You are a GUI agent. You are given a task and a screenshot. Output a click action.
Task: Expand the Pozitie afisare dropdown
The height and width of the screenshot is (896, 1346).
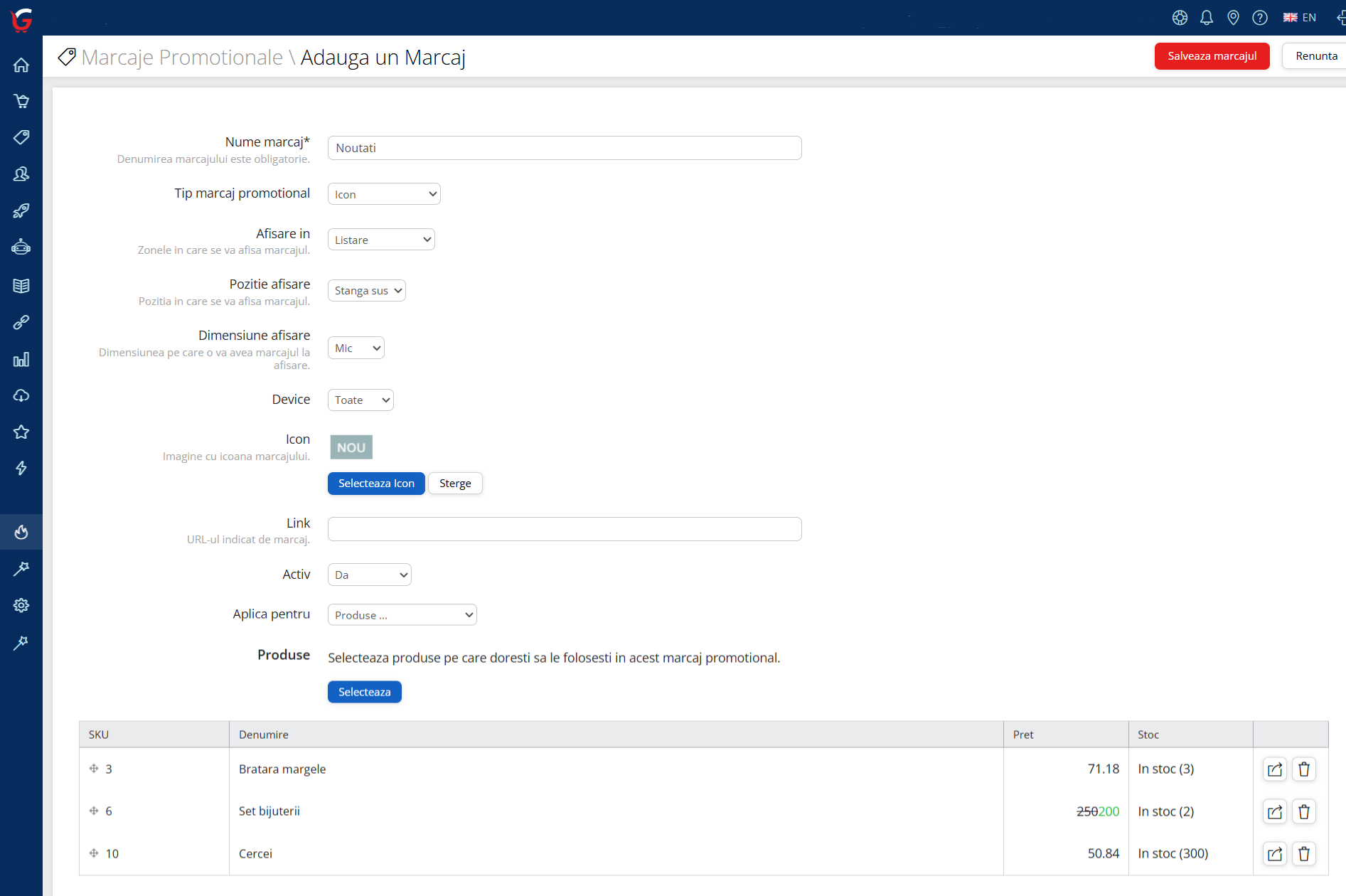click(x=367, y=291)
